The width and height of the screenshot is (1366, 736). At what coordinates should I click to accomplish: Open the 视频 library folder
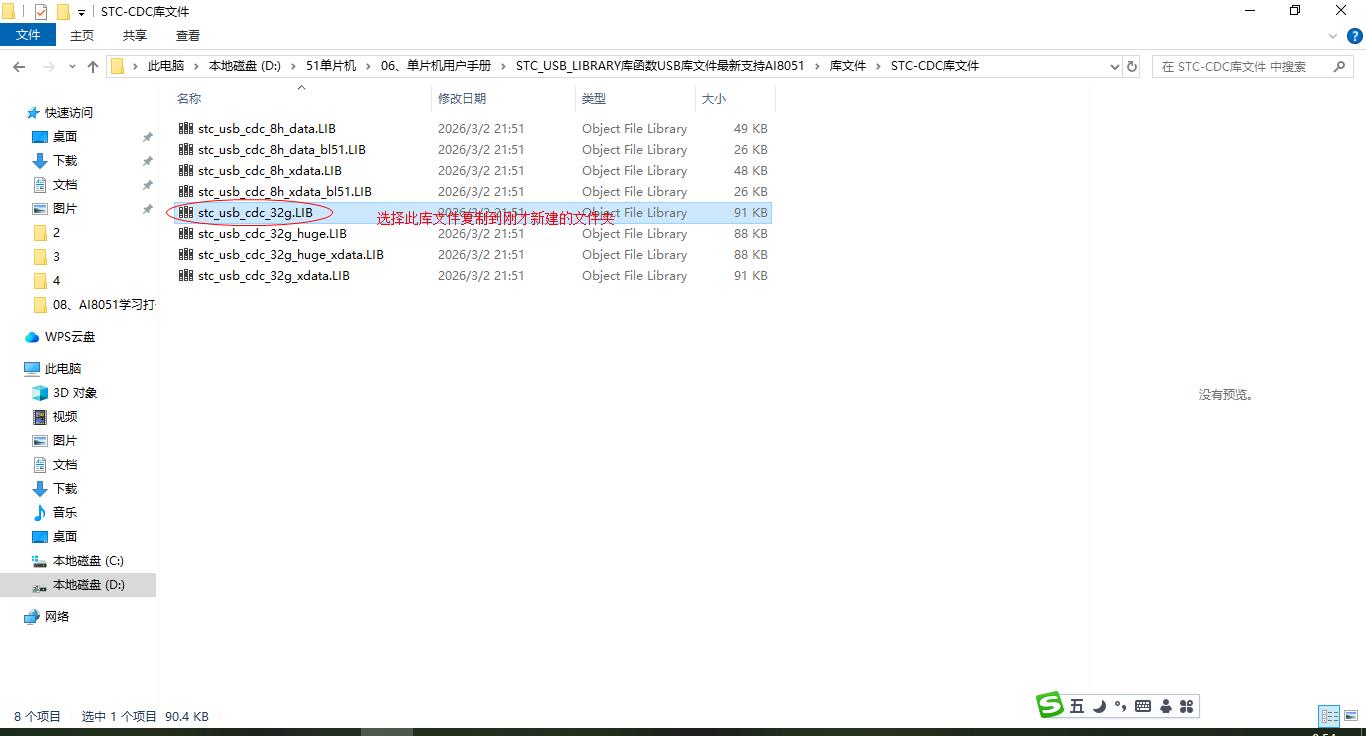point(65,417)
